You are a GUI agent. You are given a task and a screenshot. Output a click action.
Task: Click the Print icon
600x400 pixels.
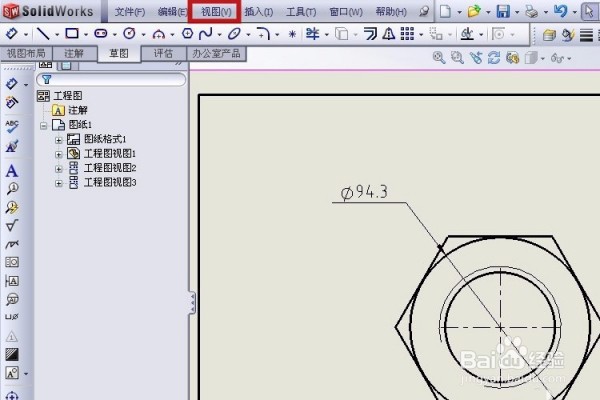532,12
